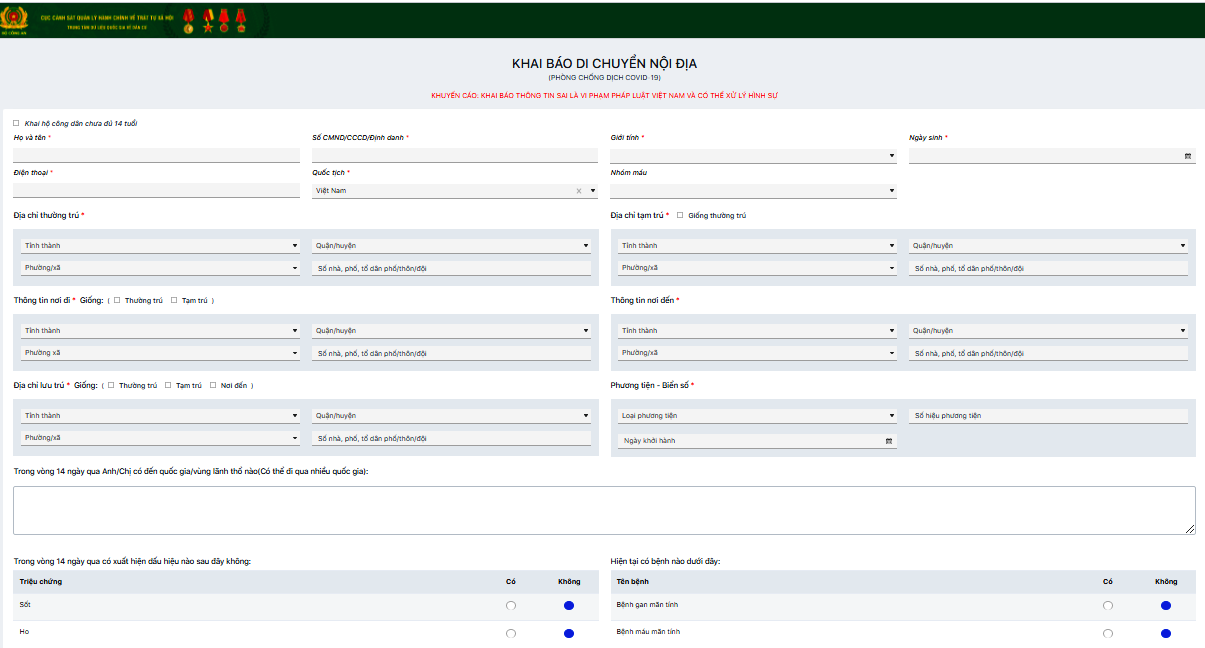Focus the Họ và tên field

coord(156,156)
